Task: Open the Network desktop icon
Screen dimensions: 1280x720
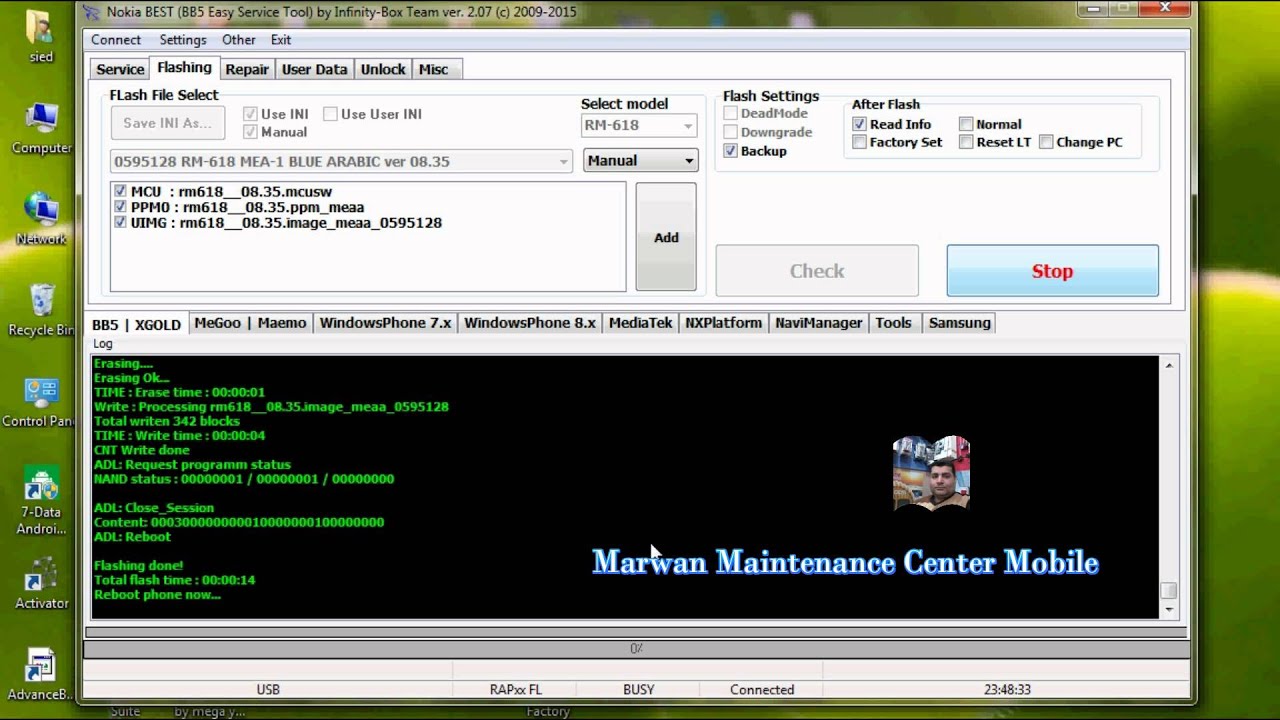Action: coord(41,219)
